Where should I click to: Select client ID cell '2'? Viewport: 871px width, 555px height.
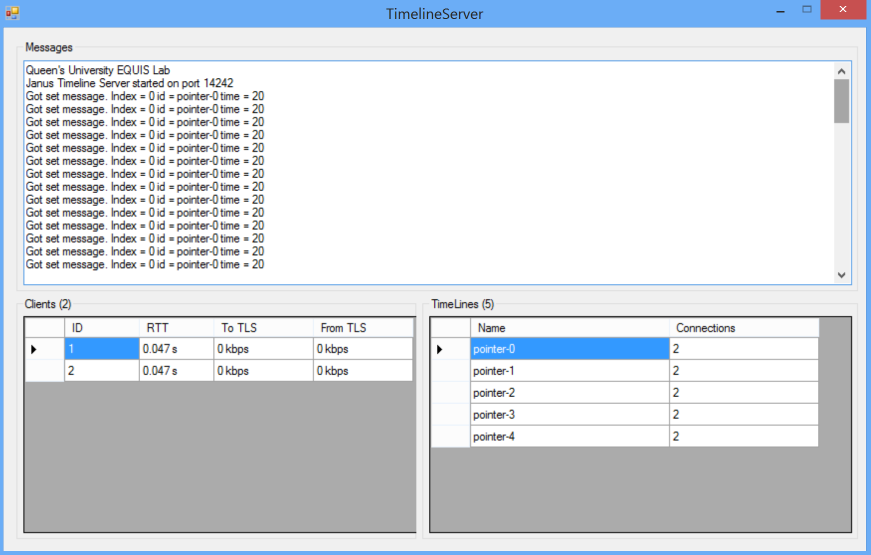pos(102,371)
